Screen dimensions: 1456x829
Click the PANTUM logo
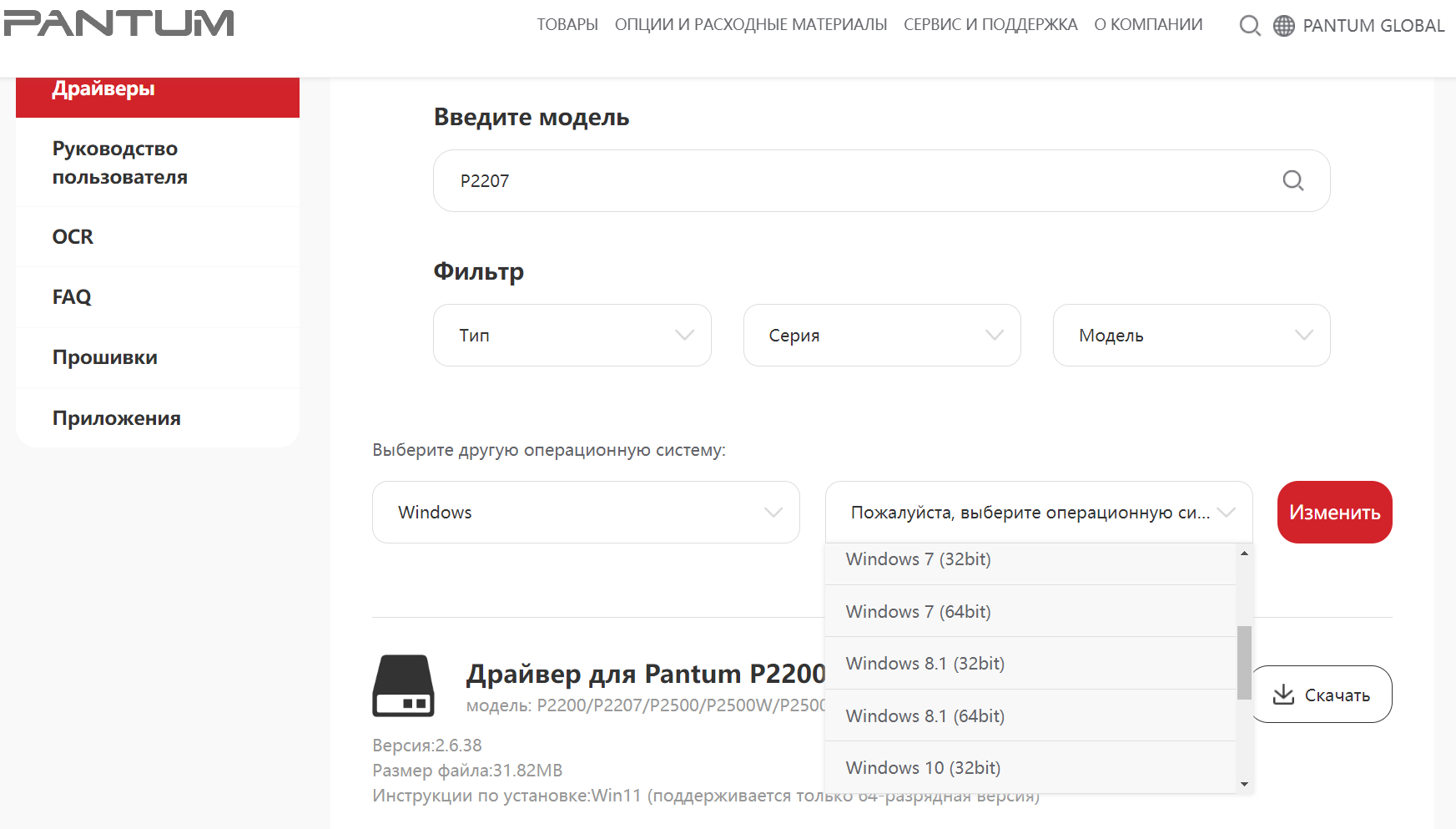(118, 23)
